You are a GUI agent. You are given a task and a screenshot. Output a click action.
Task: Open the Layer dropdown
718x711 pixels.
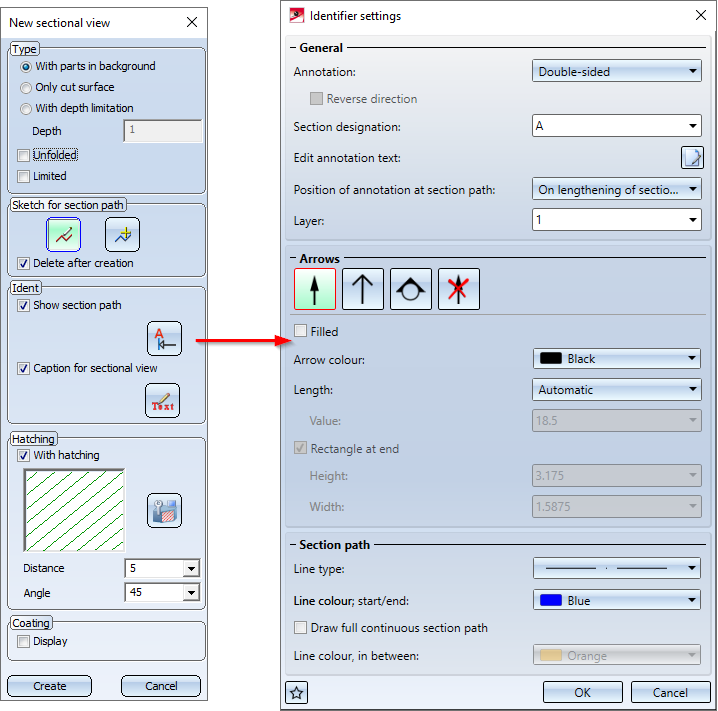[617, 220]
